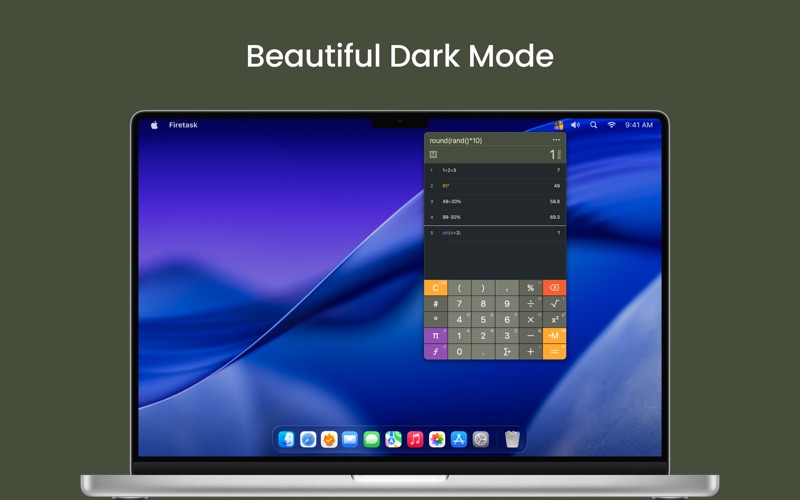Tap the number 2 key
The height and width of the screenshot is (500, 800).
tap(483, 336)
